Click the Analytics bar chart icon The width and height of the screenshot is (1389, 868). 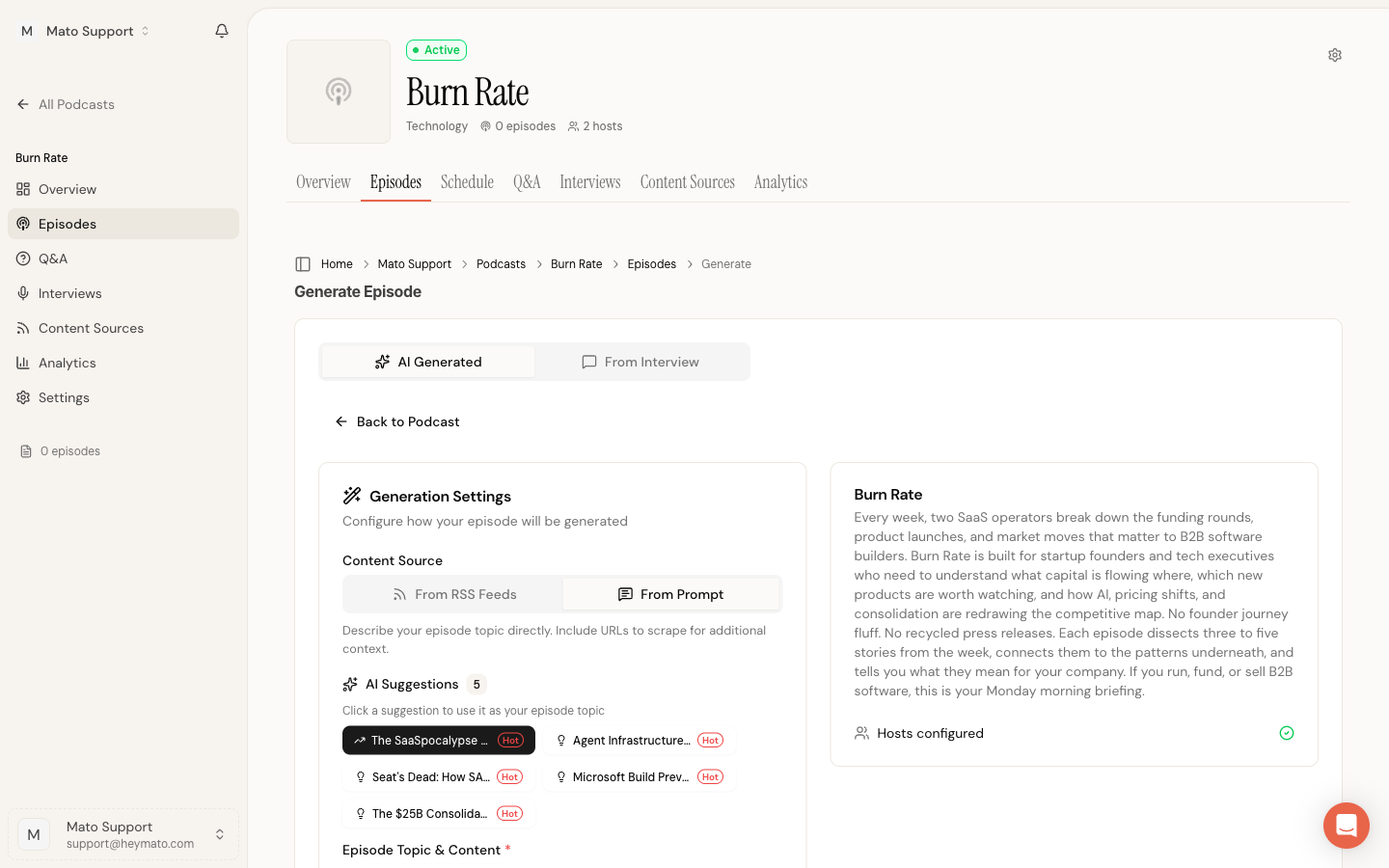click(23, 363)
